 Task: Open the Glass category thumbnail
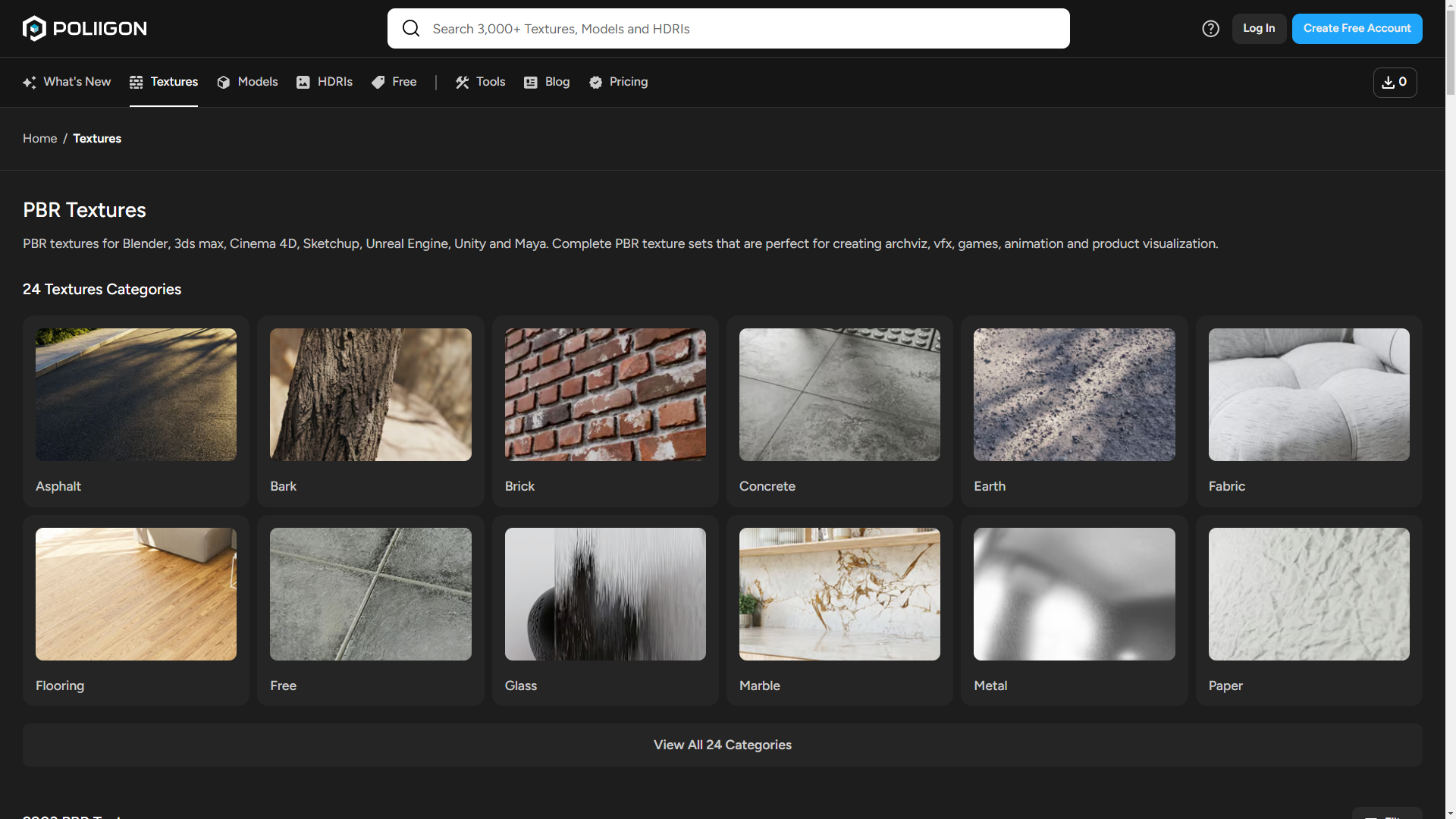(605, 594)
